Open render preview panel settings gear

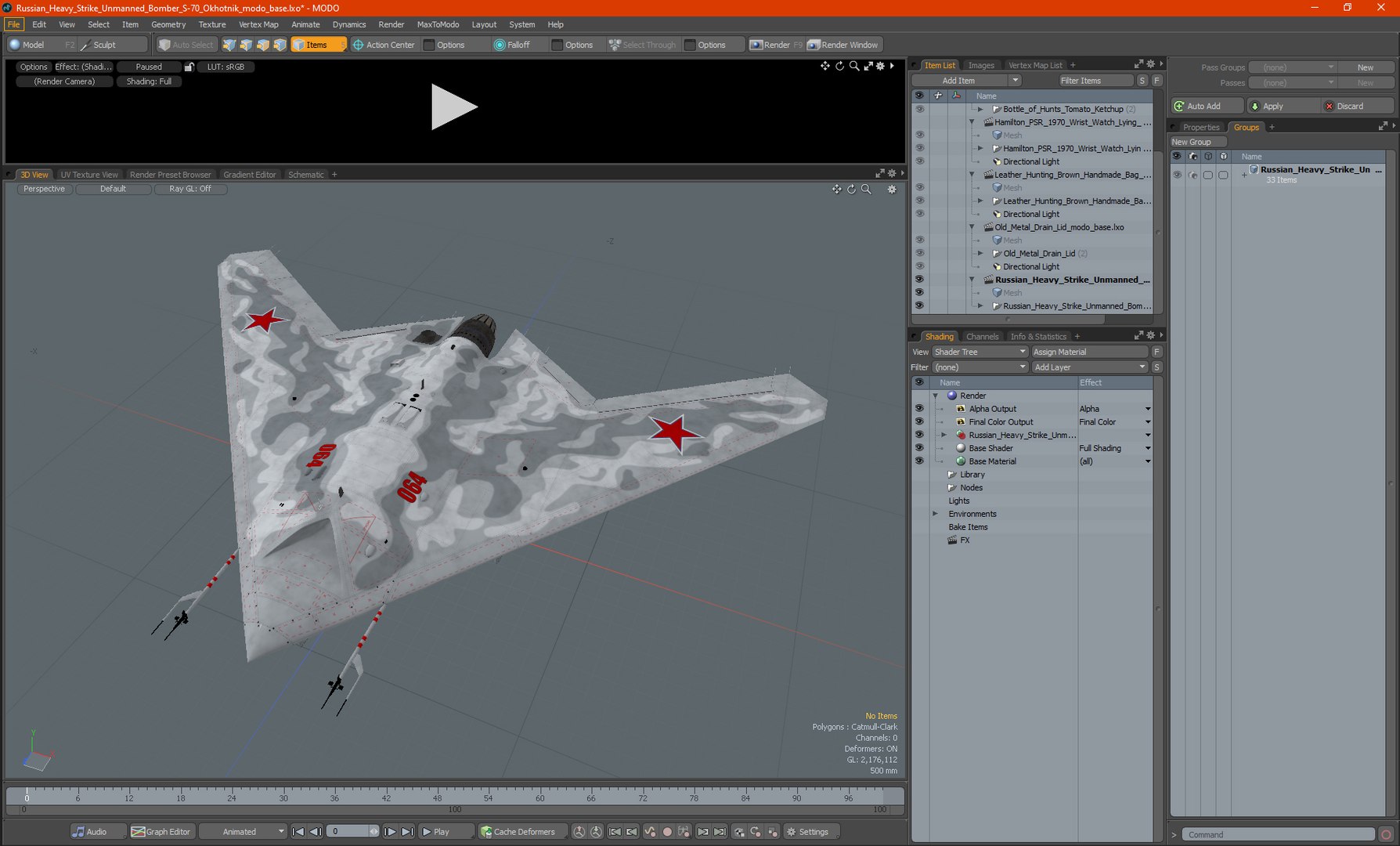click(880, 66)
